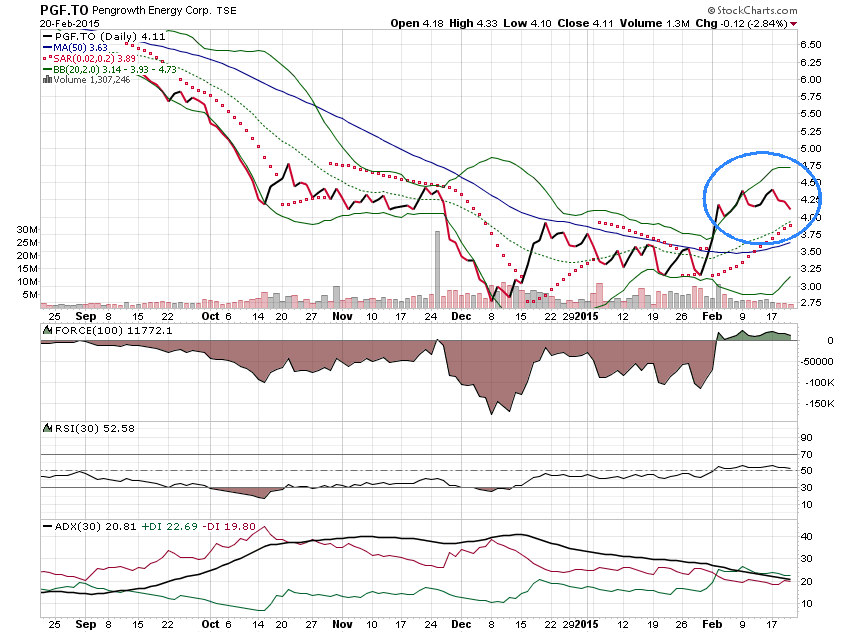Click the 40 label on the ADX axis
This screenshot has width=850, height=633.
(x=807, y=537)
